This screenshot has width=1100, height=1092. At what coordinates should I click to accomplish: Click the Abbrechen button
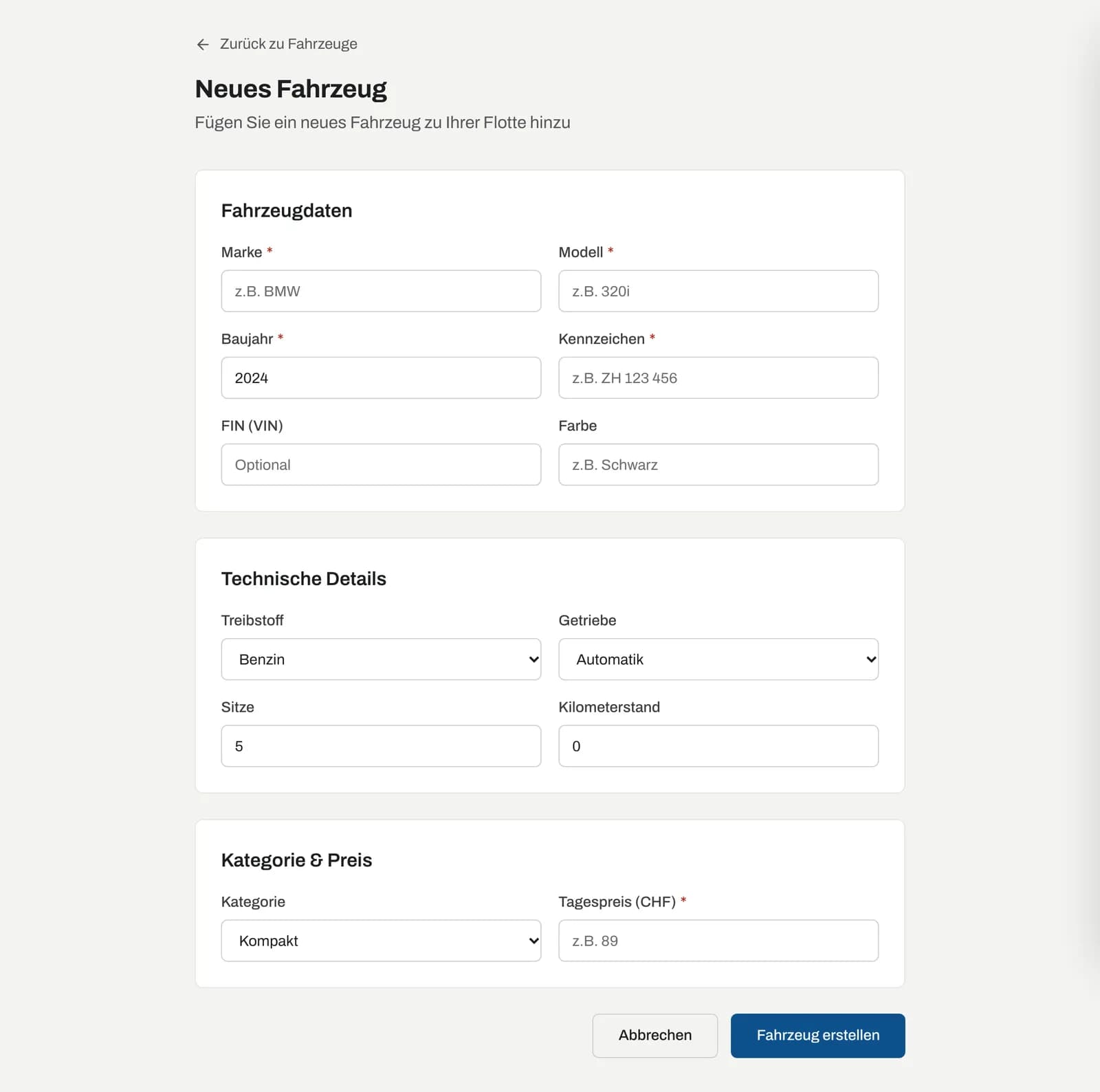tap(655, 1036)
